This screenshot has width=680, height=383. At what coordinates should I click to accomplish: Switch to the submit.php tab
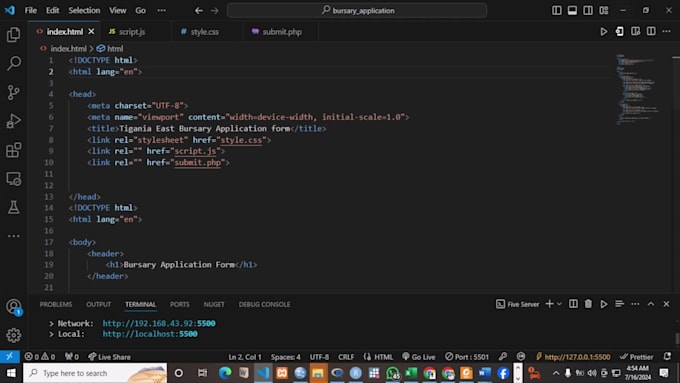pos(282,32)
